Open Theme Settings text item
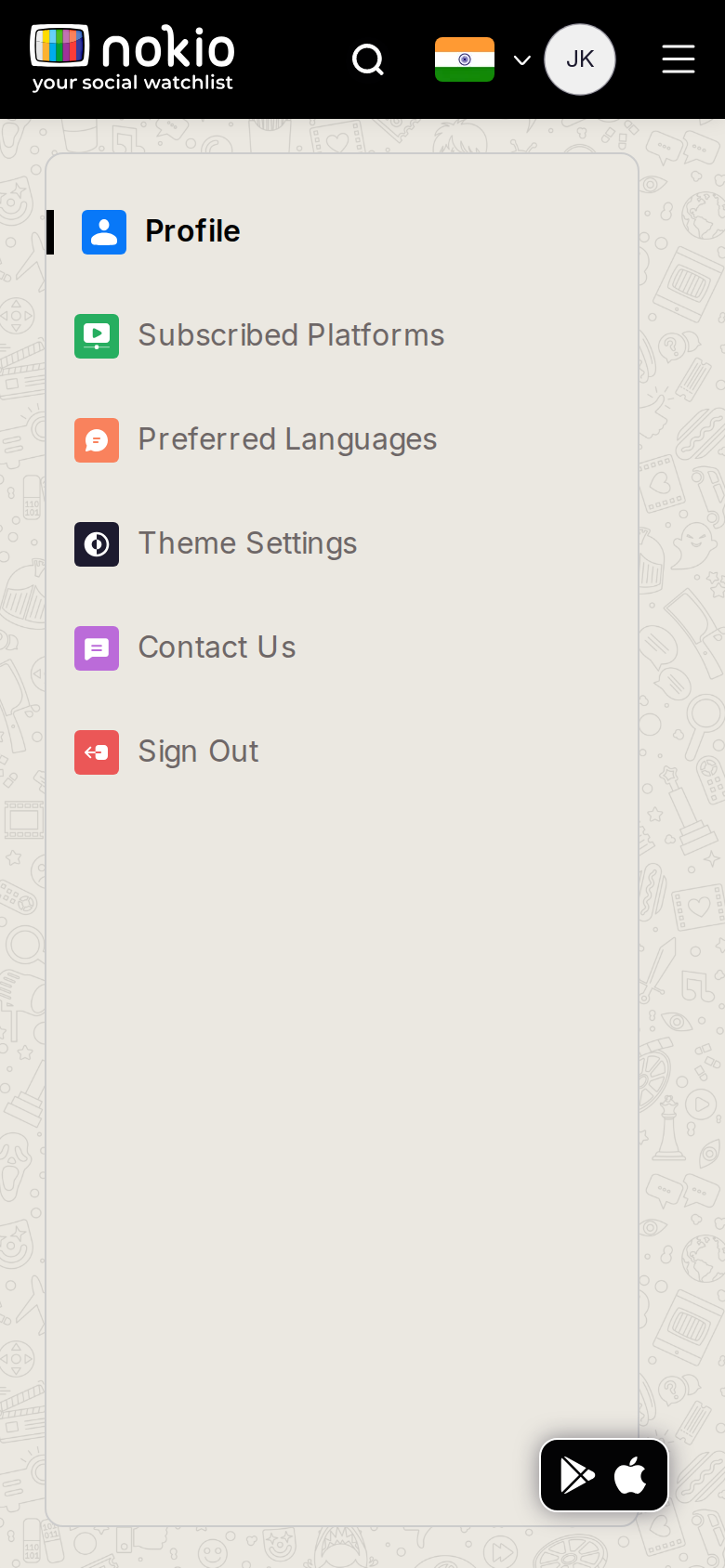725x1568 pixels. tap(247, 543)
